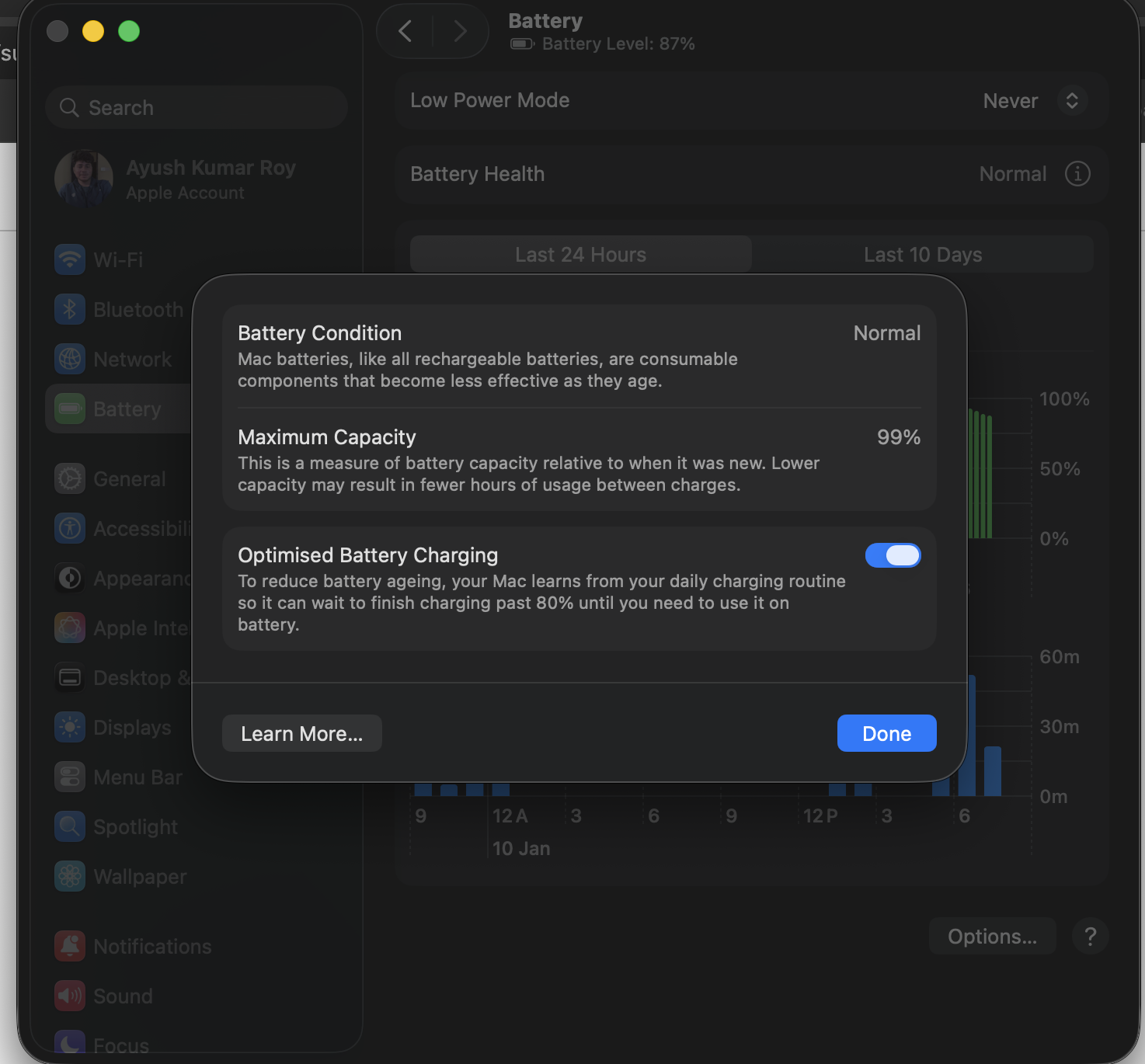Open Bluetooth settings icon in sidebar
The width and height of the screenshot is (1145, 1064).
point(70,309)
